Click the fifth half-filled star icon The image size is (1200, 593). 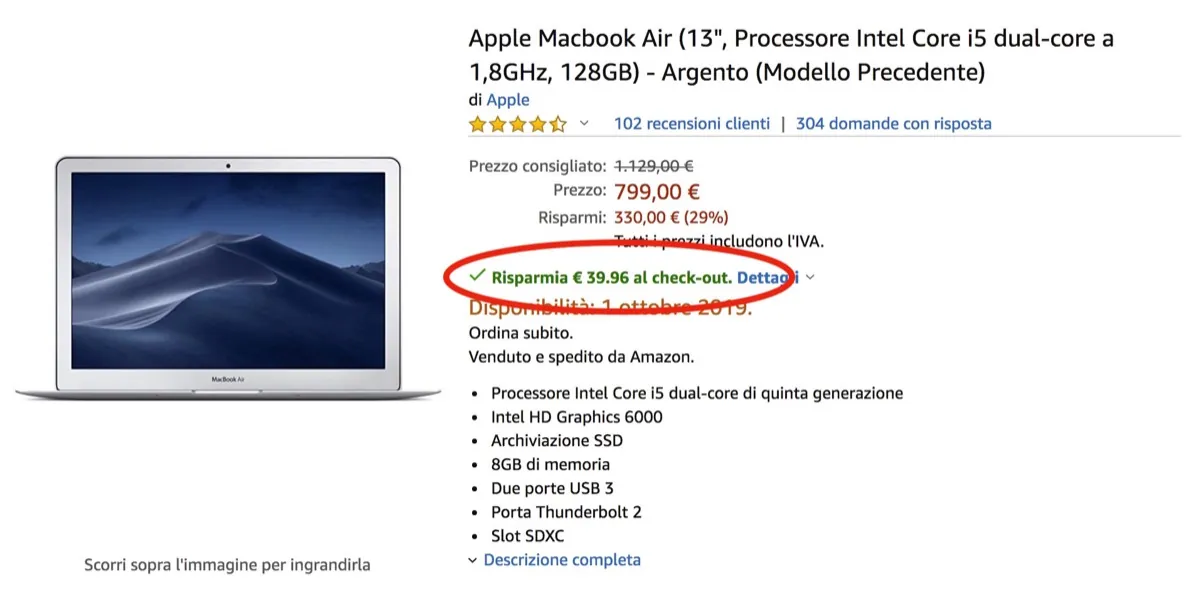558,123
